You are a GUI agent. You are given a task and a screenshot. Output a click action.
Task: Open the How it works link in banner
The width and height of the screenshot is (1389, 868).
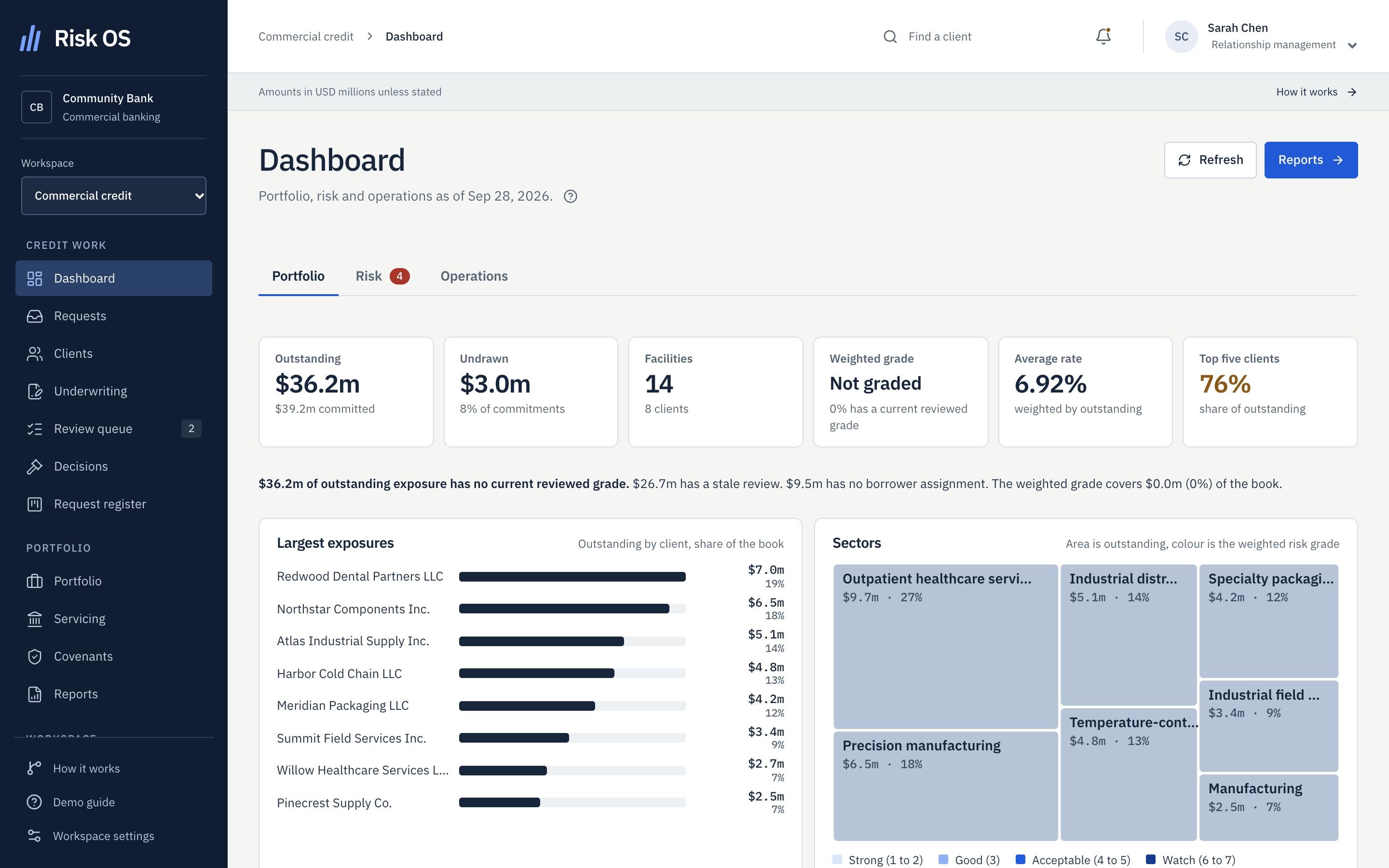pyautogui.click(x=1316, y=92)
